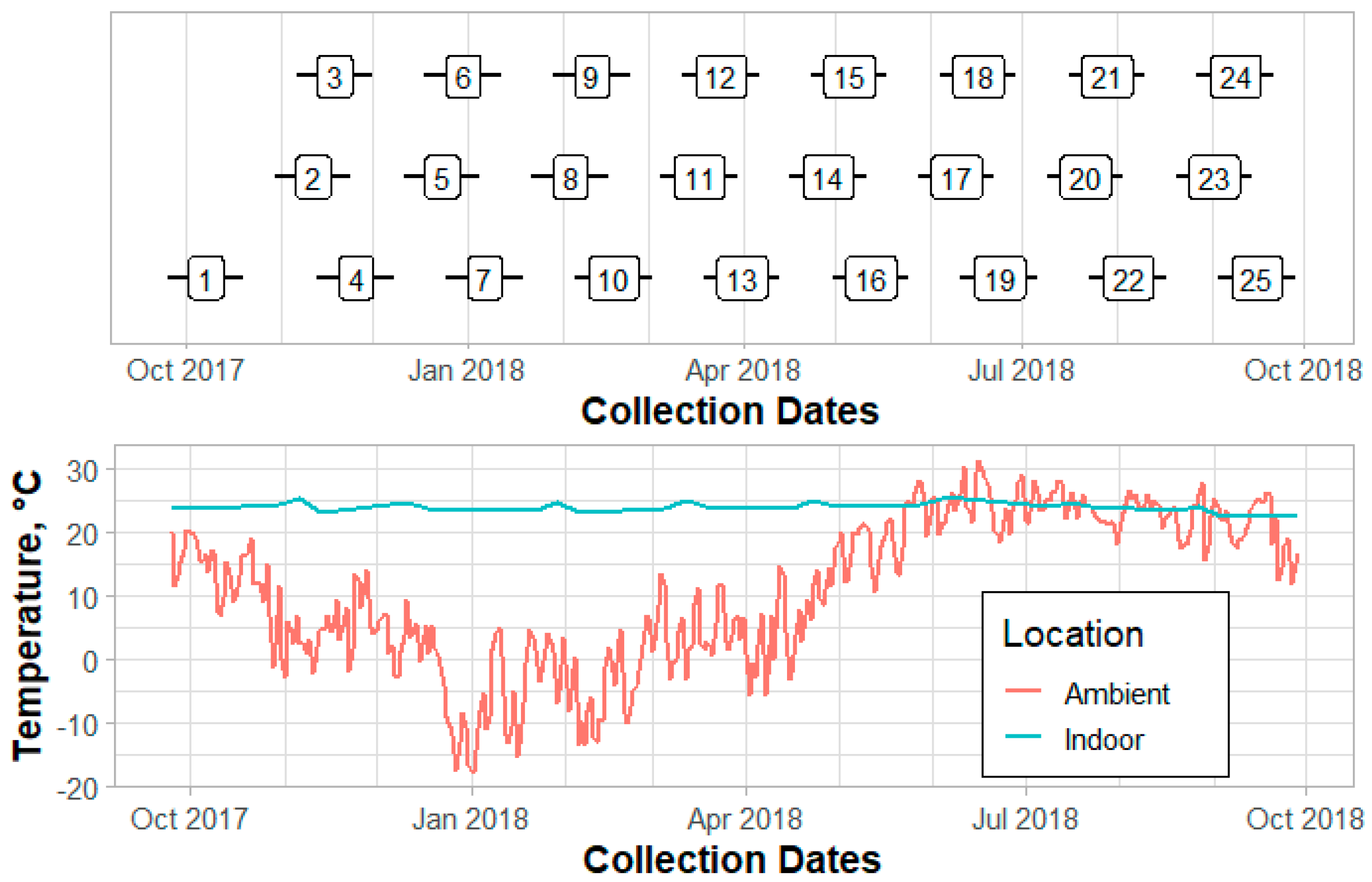Click the red Ambient legend line swatch

pos(1023,691)
